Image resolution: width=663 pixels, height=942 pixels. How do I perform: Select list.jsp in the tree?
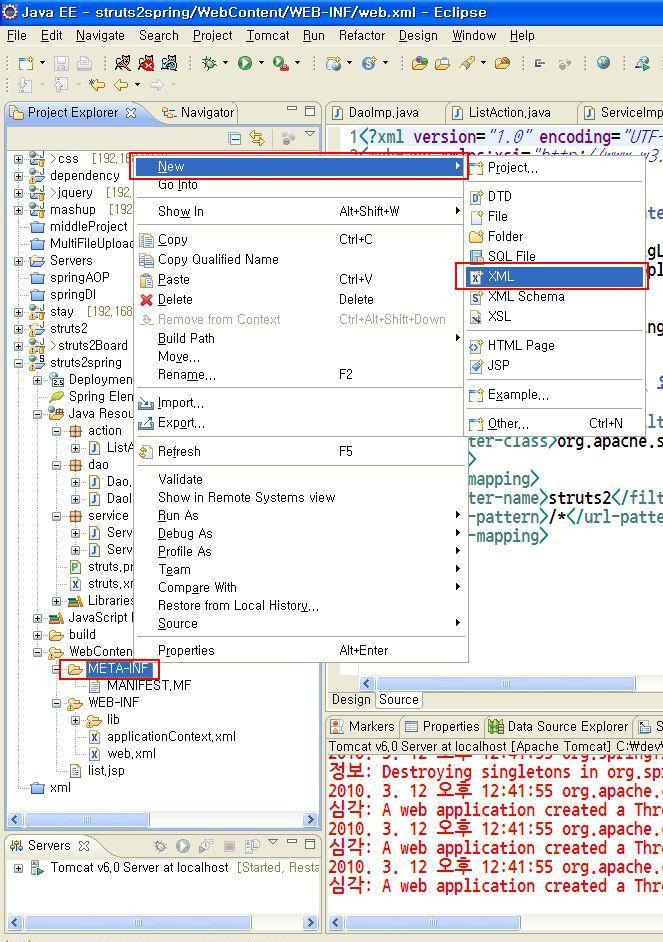[x=106, y=770]
